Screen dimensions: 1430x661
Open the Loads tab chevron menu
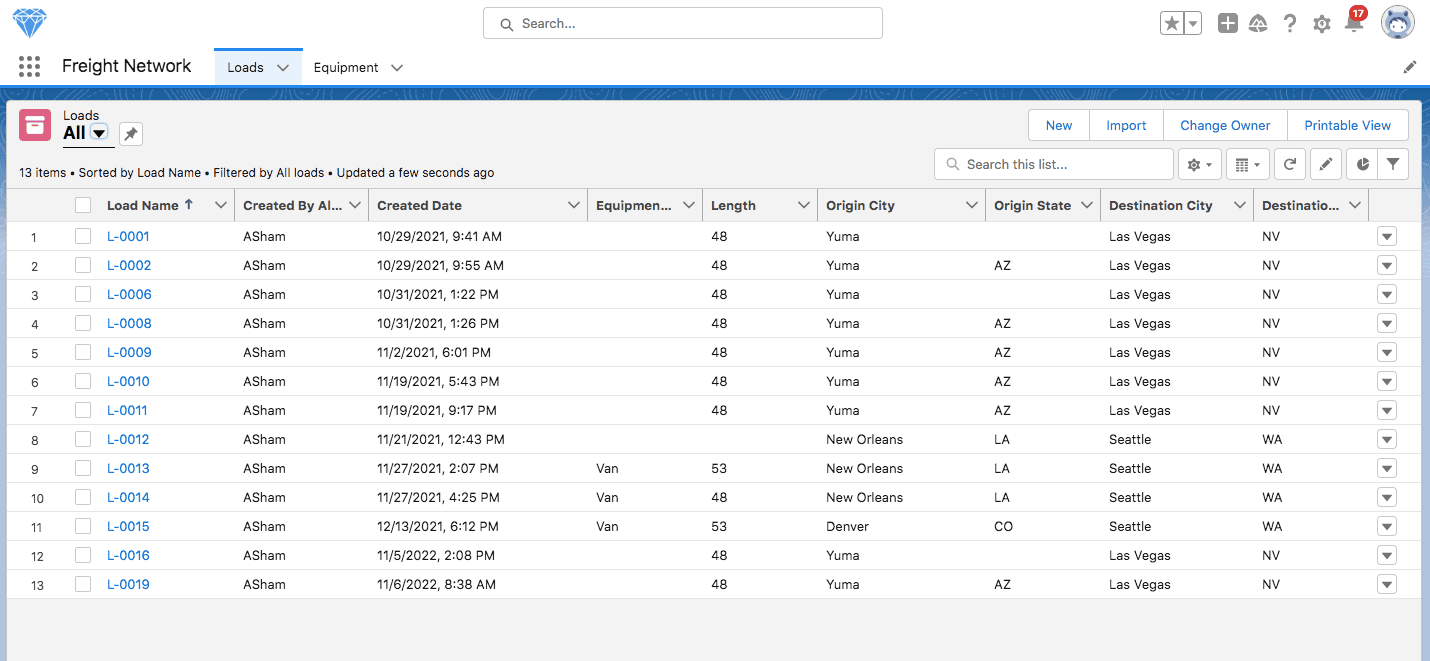(283, 68)
